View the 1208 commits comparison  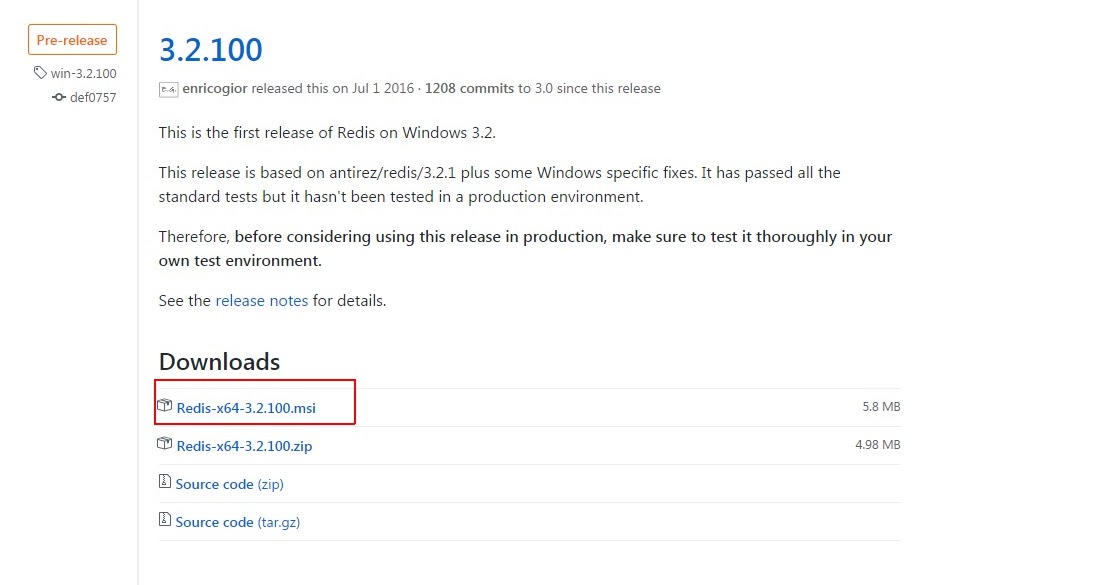click(x=468, y=88)
